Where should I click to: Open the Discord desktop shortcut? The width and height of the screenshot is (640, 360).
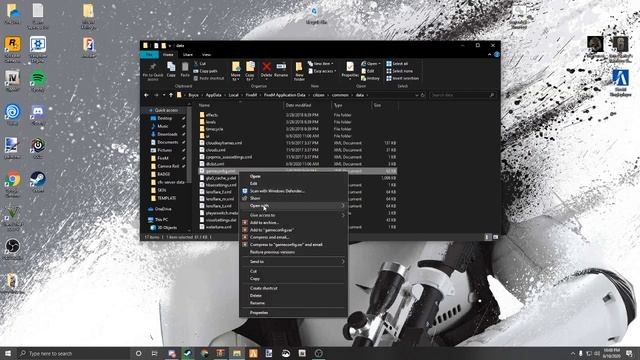click(x=38, y=114)
